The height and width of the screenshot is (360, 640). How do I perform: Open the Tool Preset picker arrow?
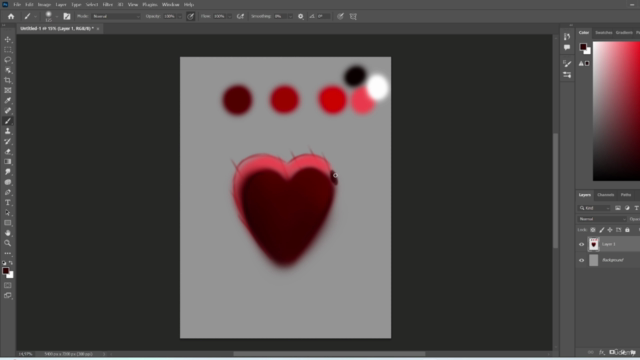point(35,17)
